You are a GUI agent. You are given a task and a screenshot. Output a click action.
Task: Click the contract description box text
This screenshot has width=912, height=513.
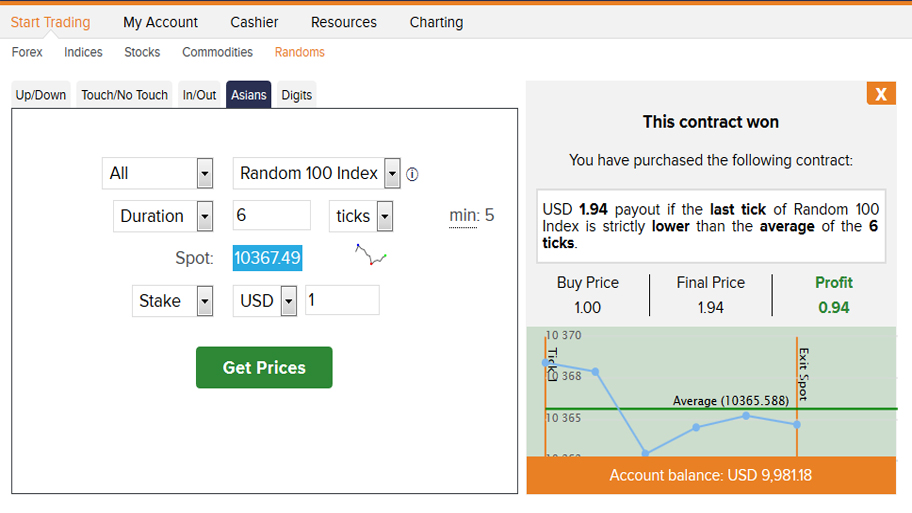pyautogui.click(x=711, y=226)
